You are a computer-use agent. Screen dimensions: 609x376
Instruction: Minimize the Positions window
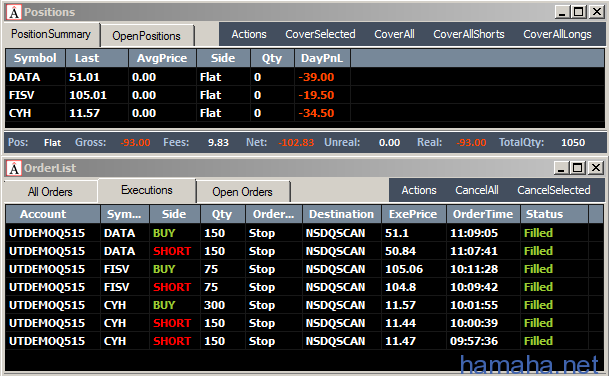pyautogui.click(x=561, y=12)
